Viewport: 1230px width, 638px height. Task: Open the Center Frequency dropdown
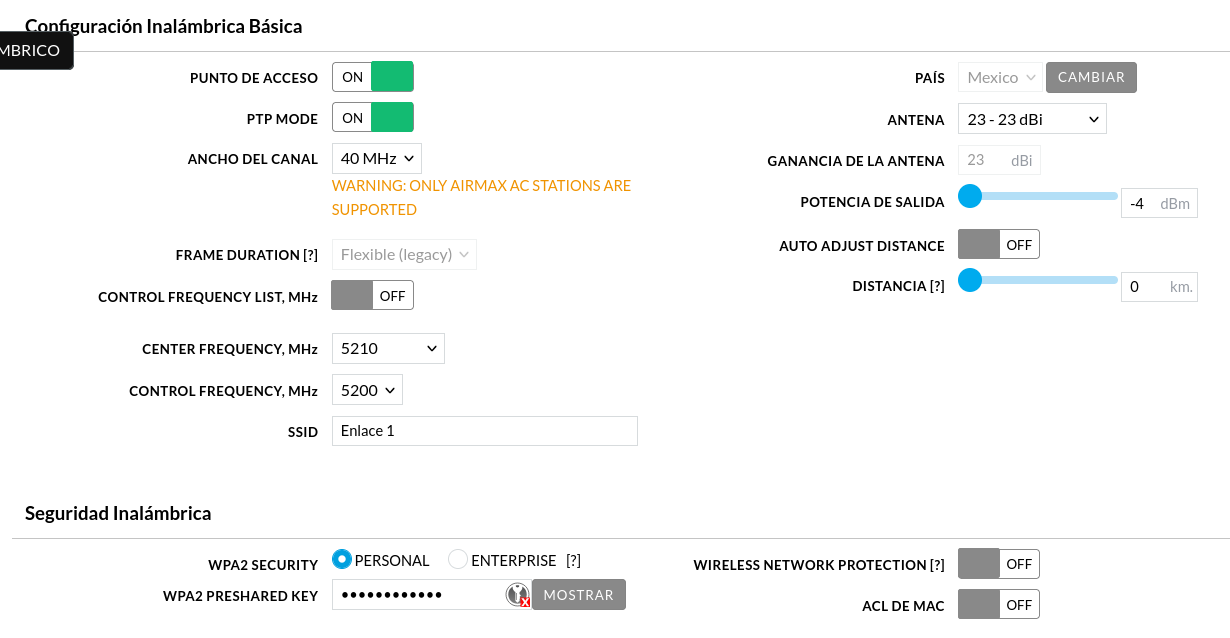388,348
